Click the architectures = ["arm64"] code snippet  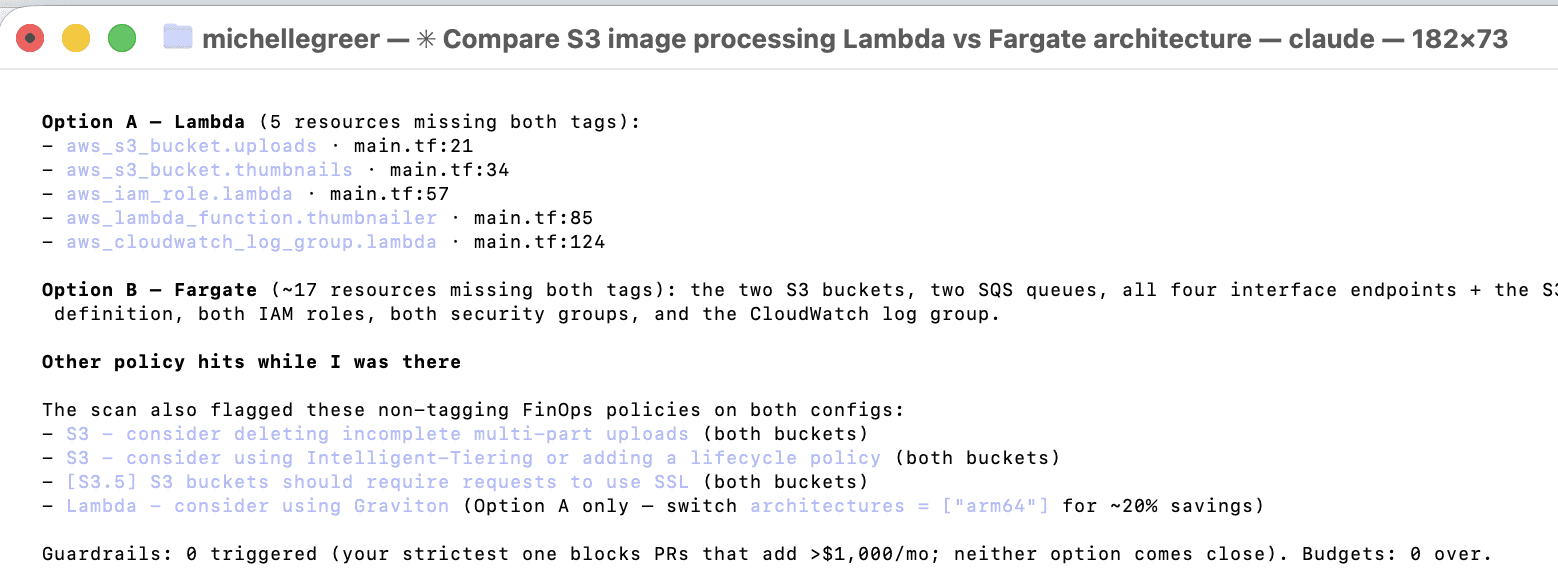[899, 506]
